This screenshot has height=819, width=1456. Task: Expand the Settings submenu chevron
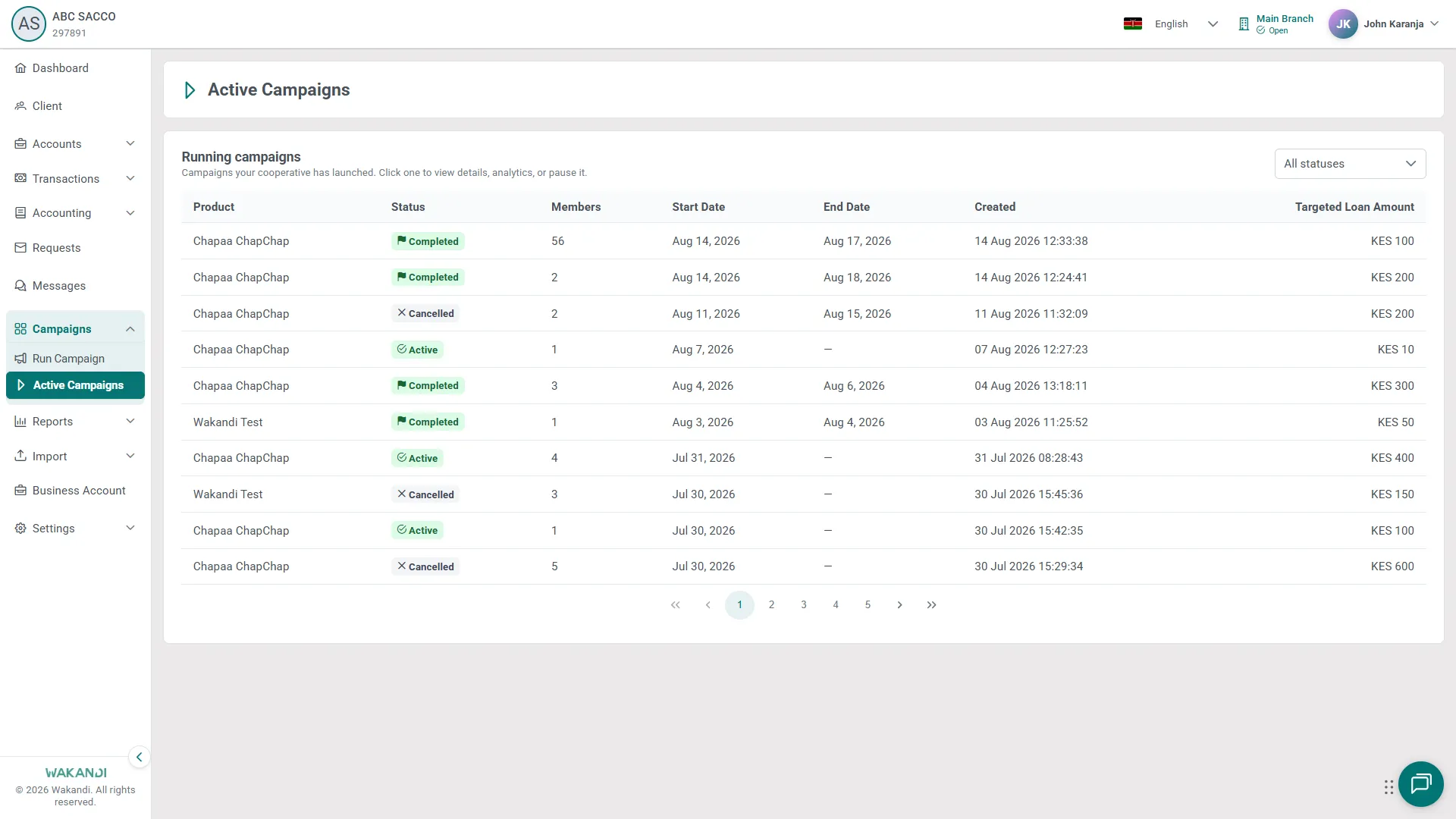tap(130, 528)
